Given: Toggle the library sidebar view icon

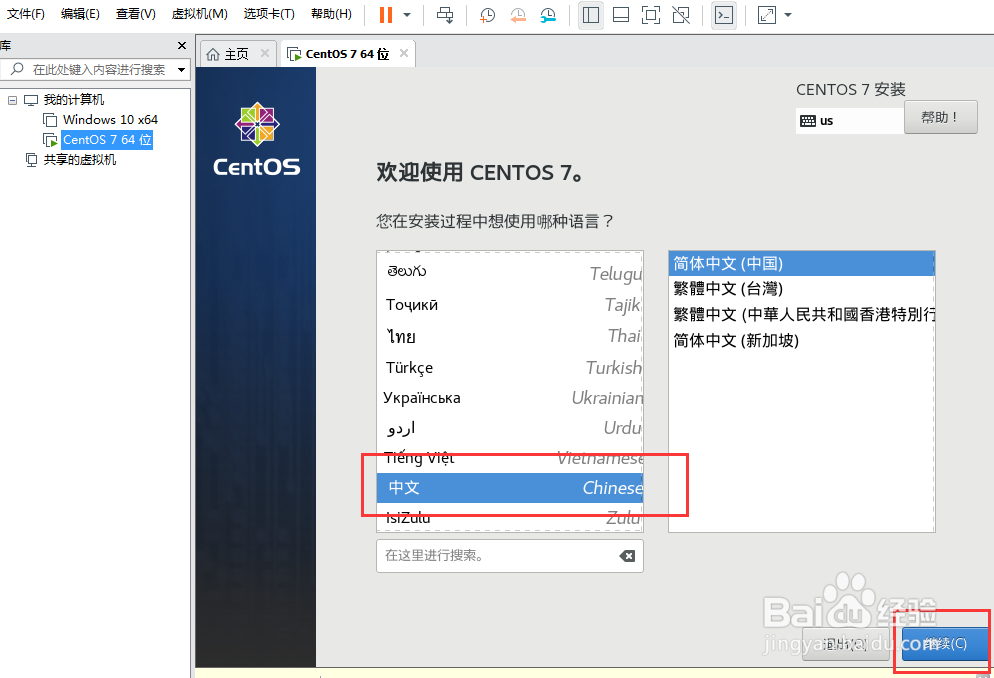Looking at the screenshot, I should point(591,15).
